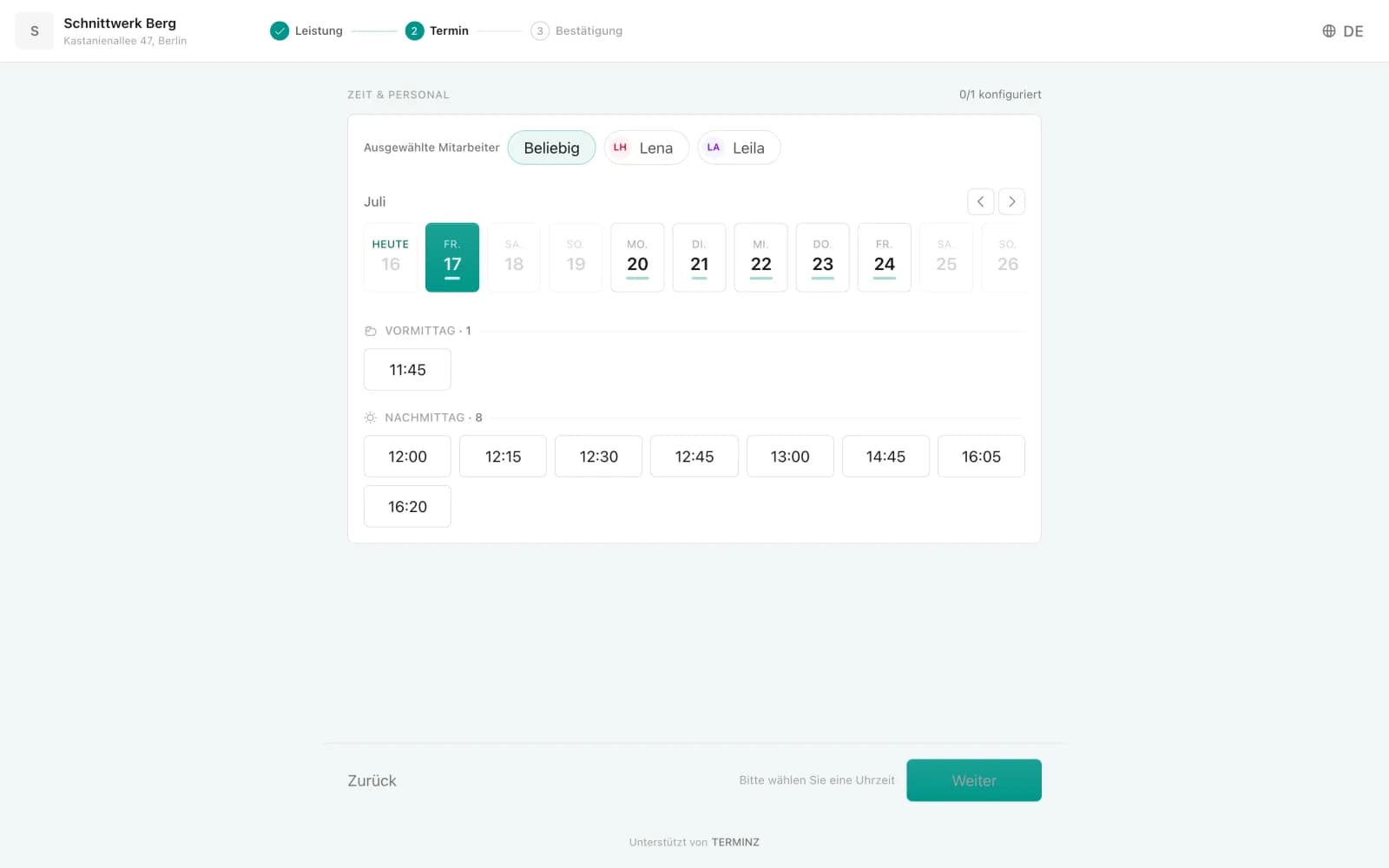Pick Wednesday the 22nd

coord(760,258)
